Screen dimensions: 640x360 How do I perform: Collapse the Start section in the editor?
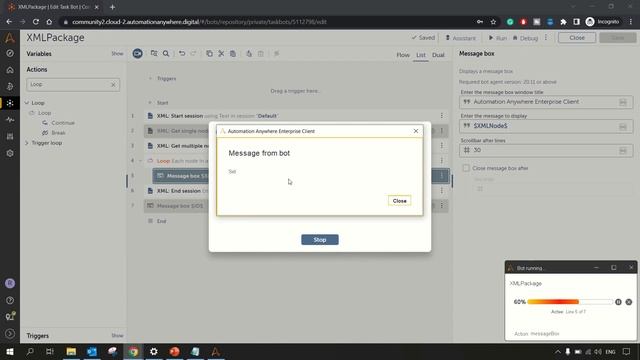pyautogui.click(x=150, y=103)
